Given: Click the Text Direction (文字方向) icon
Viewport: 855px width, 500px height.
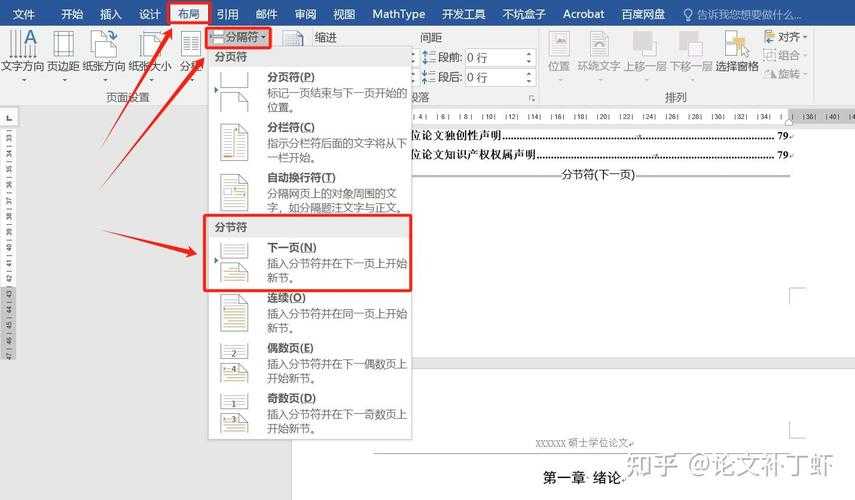Looking at the screenshot, I should point(21,50).
